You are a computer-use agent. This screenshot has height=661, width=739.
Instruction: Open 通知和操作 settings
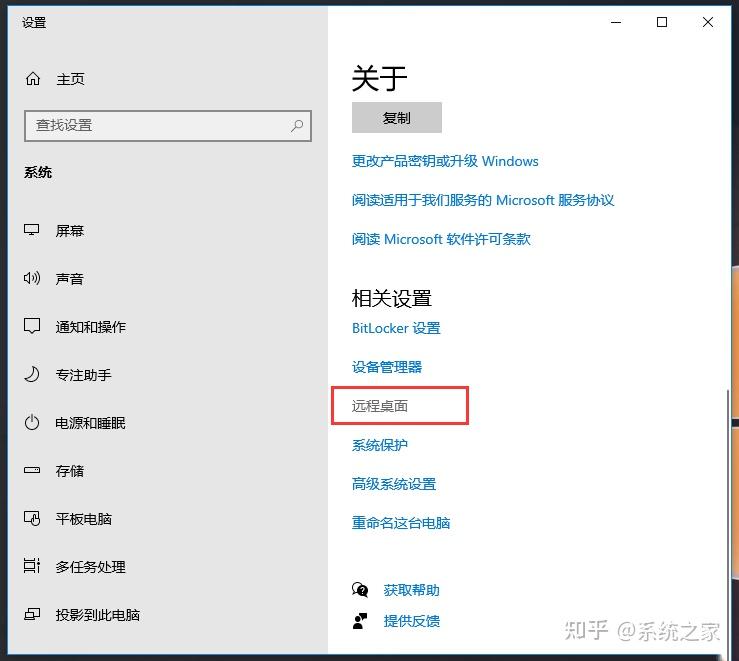(90, 327)
